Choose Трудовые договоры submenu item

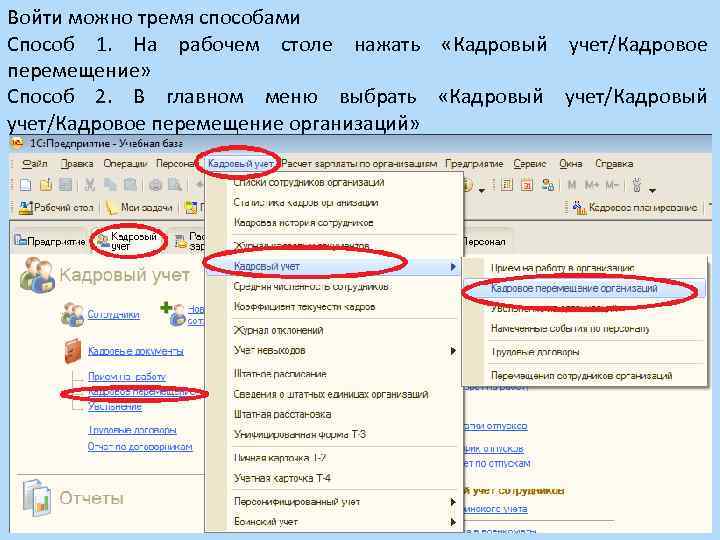click(535, 352)
